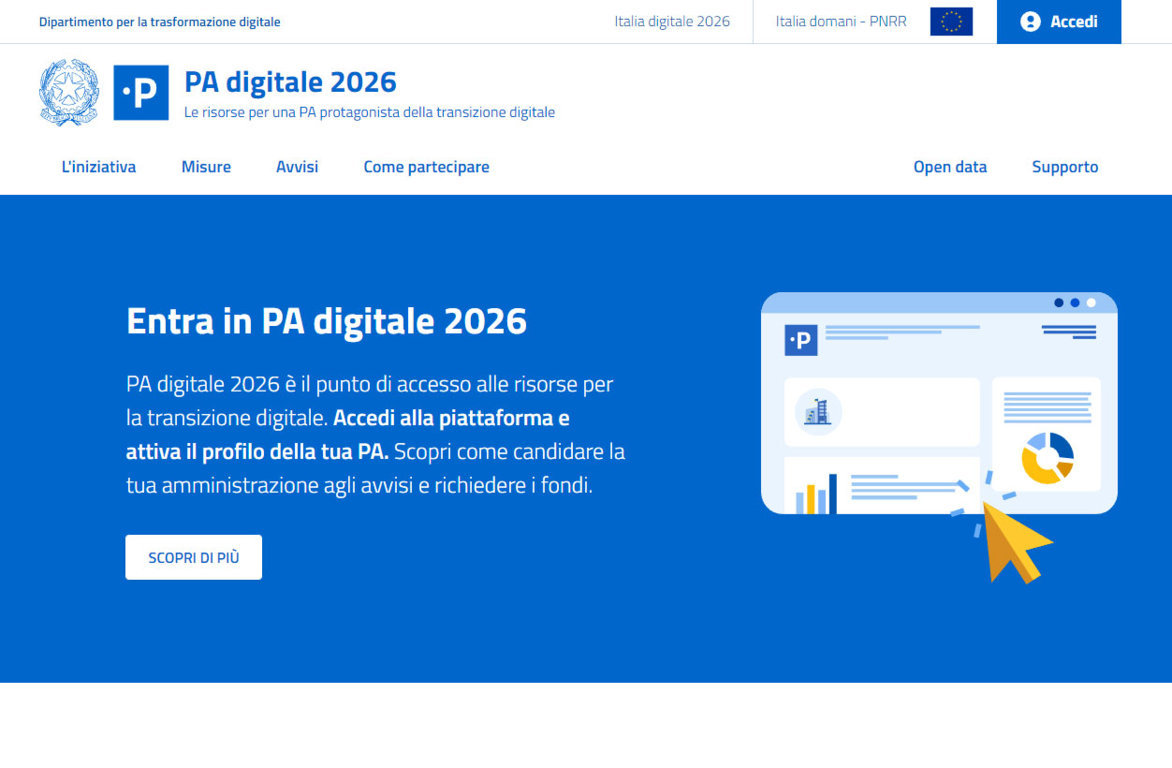
Task: Click the European Union flag icon
Action: [950, 21]
